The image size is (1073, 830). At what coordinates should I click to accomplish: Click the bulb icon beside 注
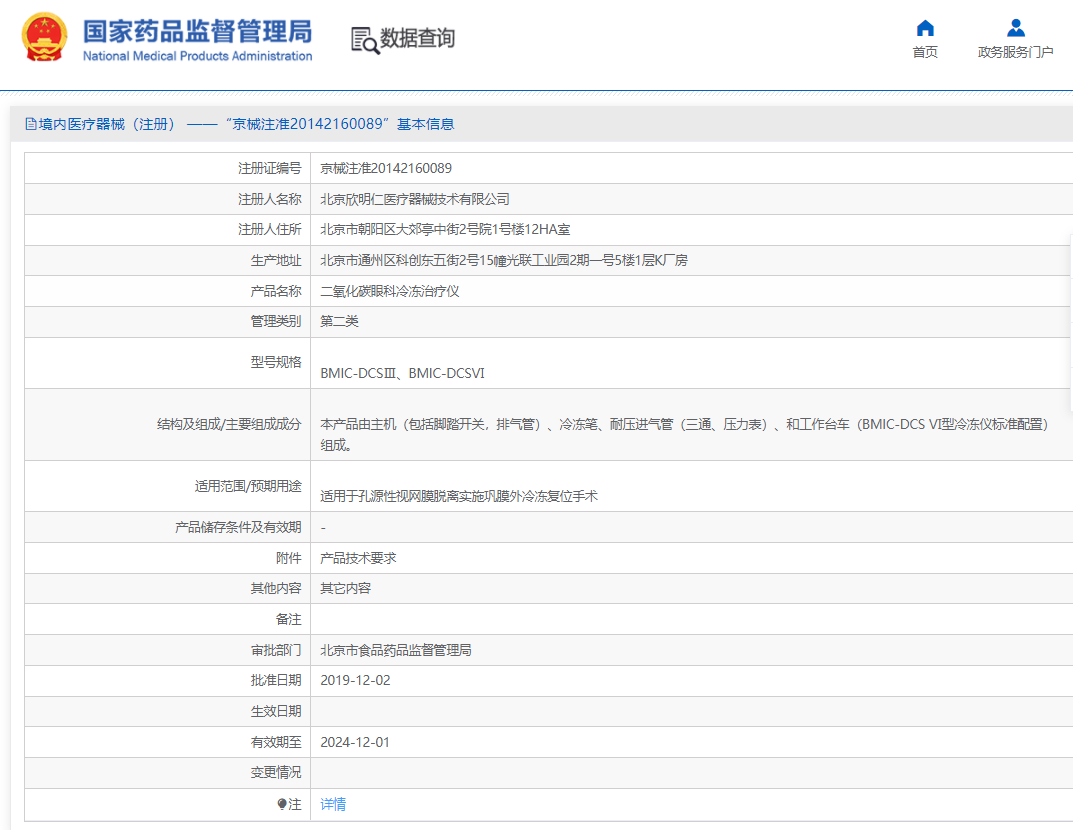282,804
